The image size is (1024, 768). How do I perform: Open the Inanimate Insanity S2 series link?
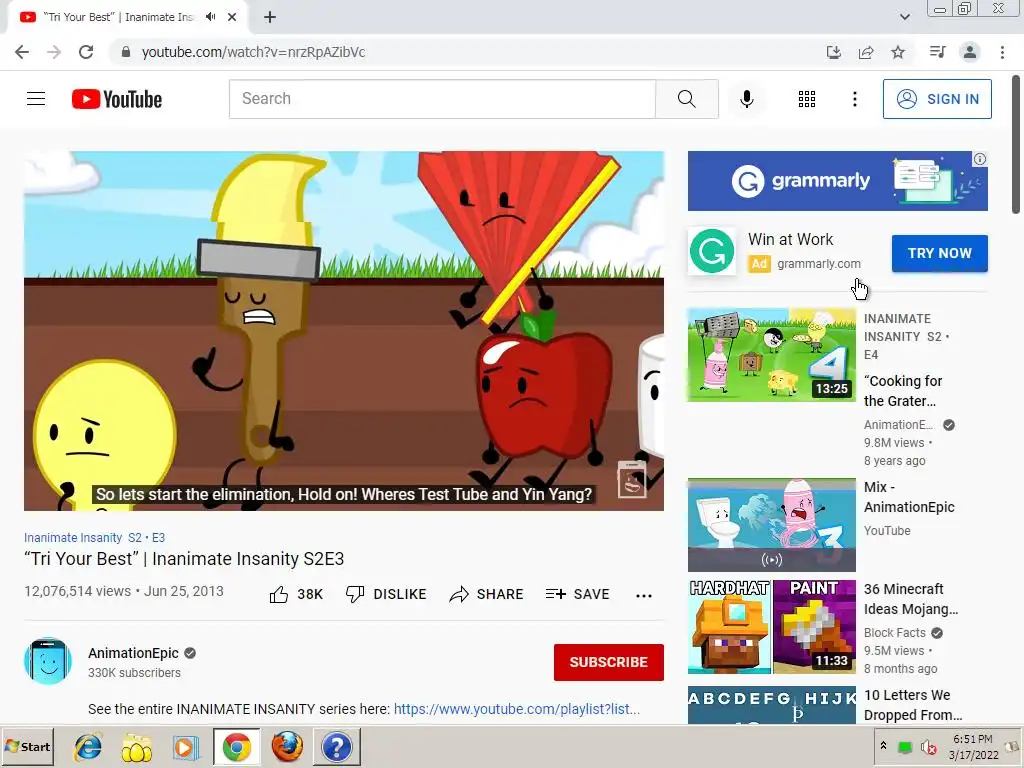(x=95, y=537)
